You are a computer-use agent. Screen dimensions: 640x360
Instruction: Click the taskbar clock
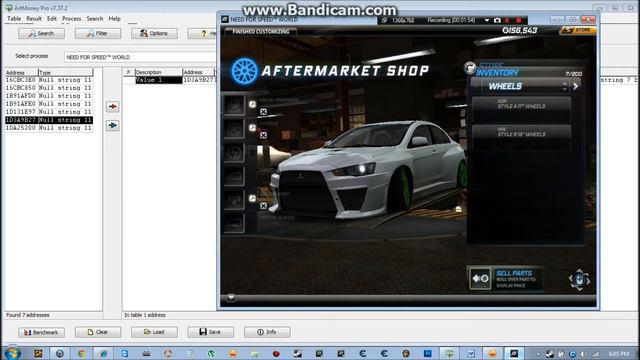[619, 354]
